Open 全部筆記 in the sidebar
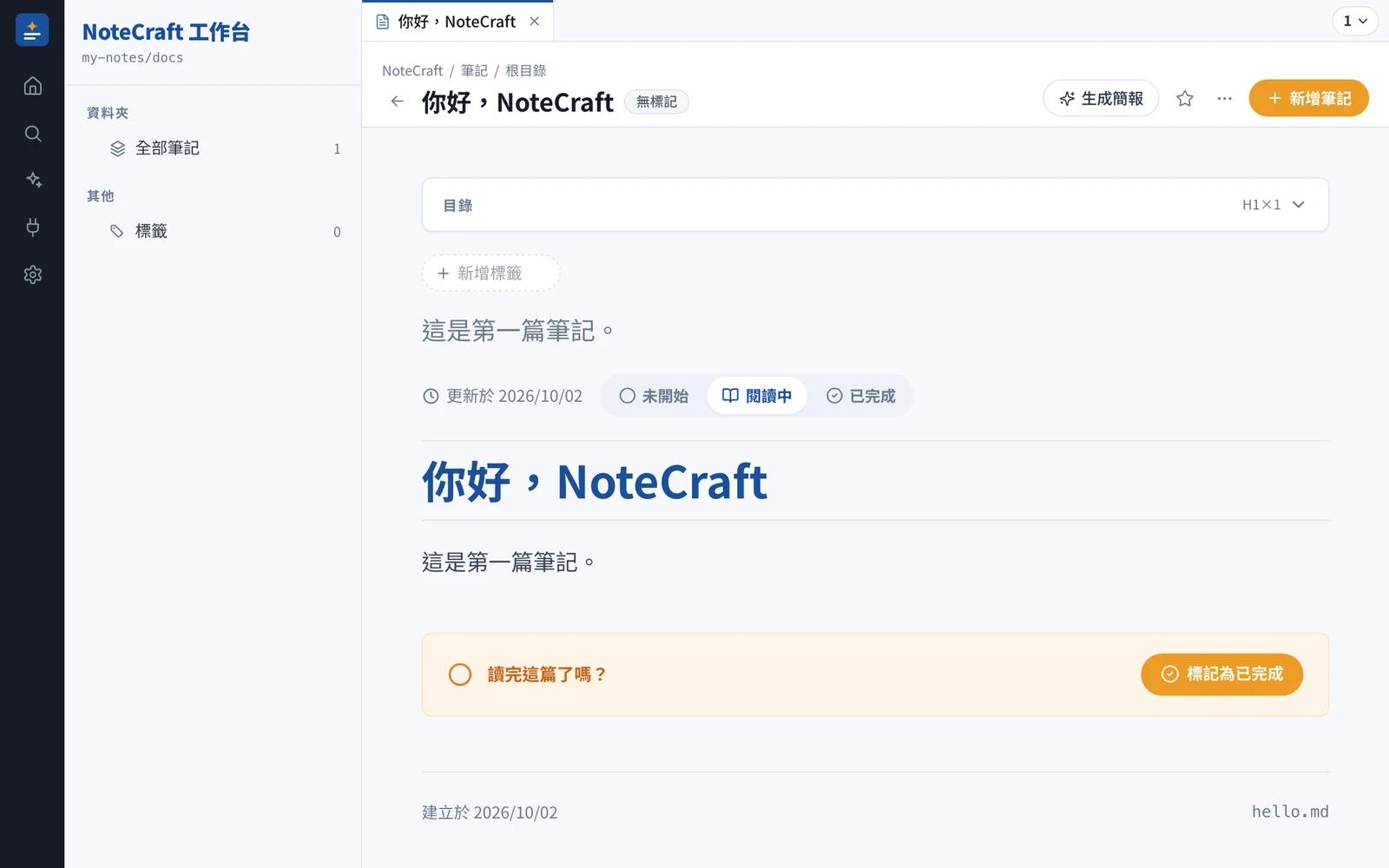1389x868 pixels. click(x=224, y=148)
